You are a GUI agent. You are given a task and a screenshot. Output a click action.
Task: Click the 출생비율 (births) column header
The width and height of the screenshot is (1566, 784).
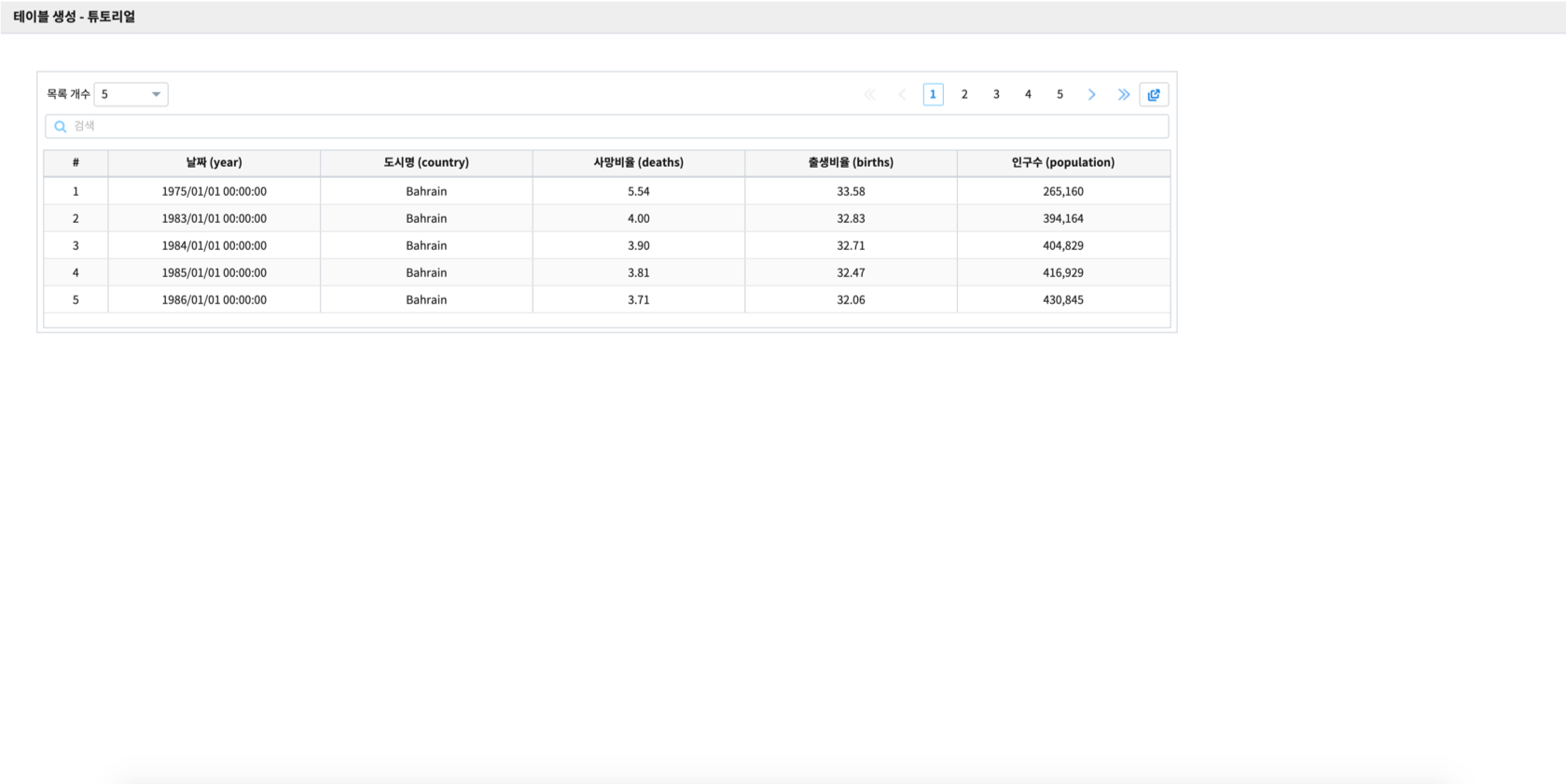click(x=851, y=162)
